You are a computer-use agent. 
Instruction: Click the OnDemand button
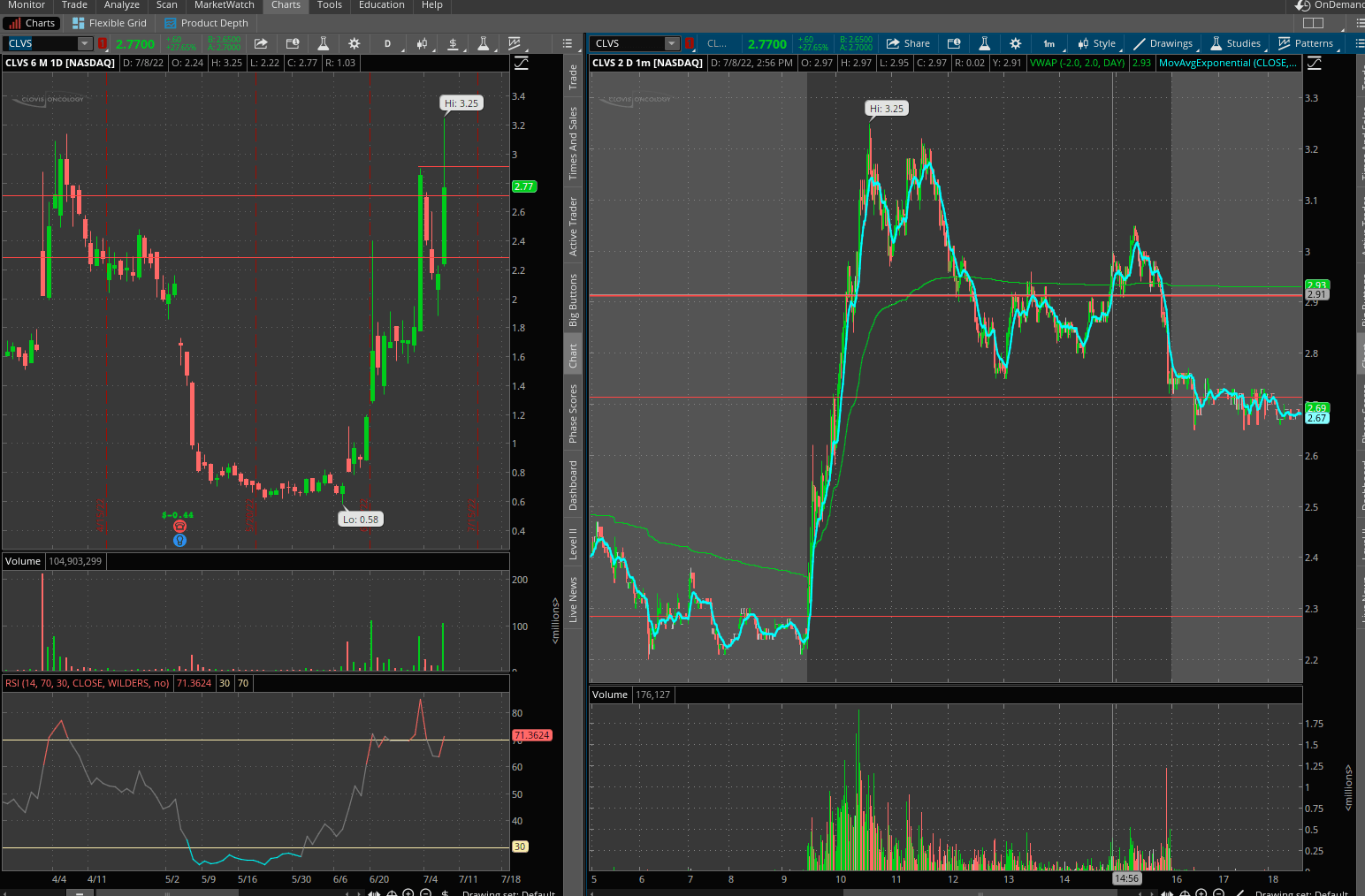click(x=1331, y=5)
